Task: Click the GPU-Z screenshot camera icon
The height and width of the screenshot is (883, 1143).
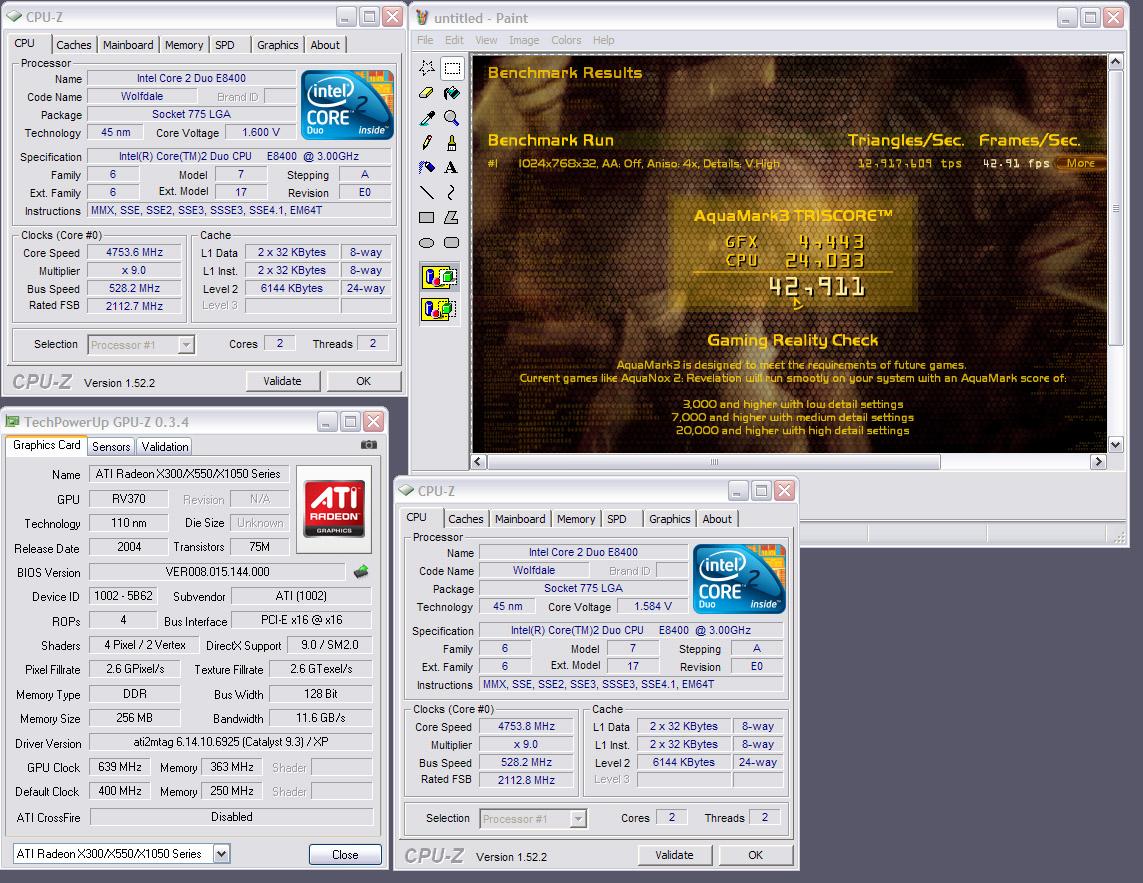Action: coord(369,445)
